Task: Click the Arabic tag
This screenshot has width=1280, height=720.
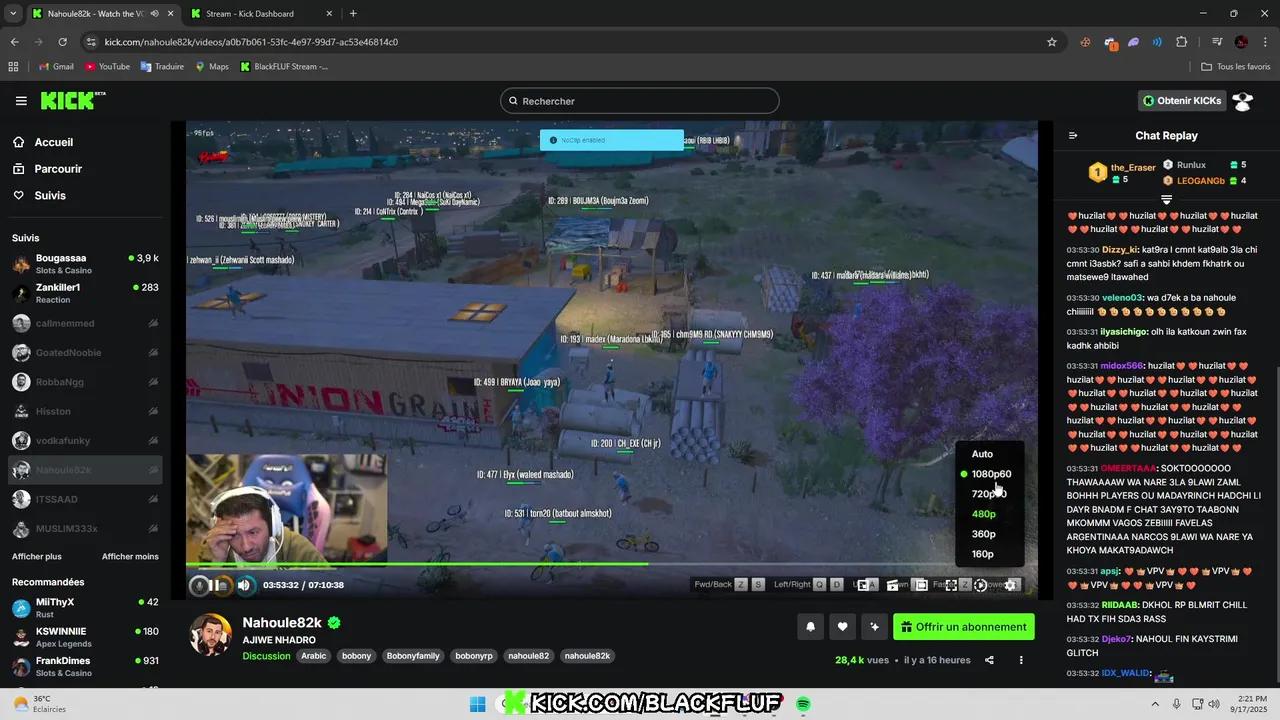Action: [x=314, y=656]
